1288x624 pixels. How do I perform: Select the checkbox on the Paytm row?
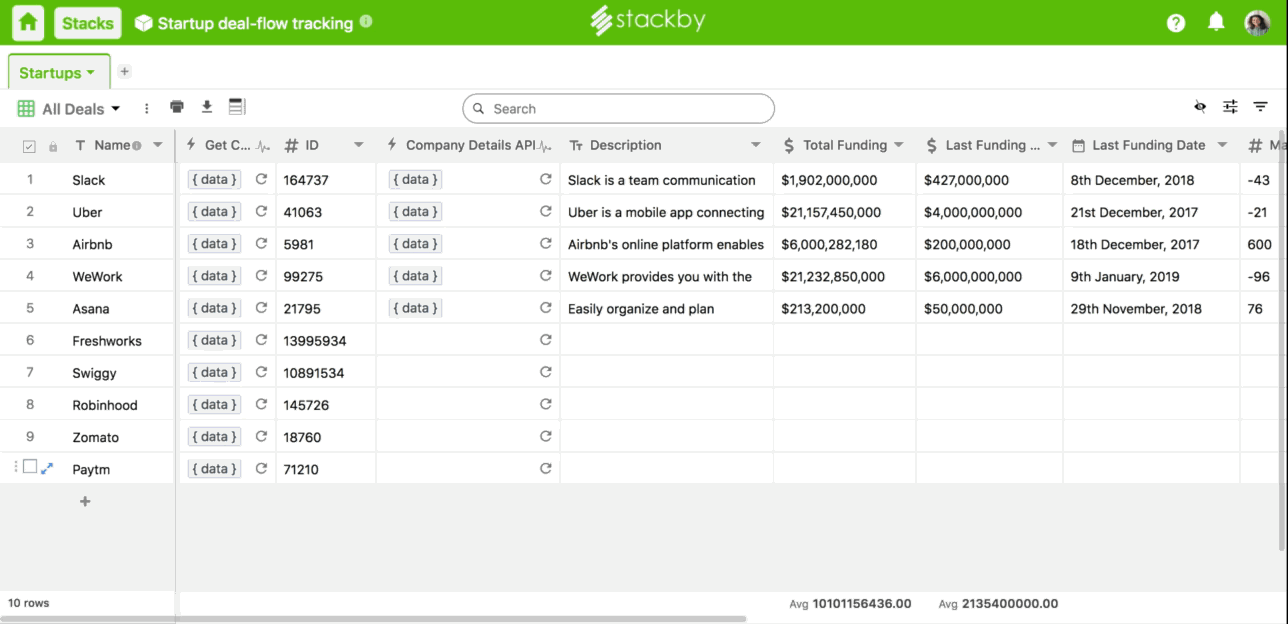coord(32,468)
